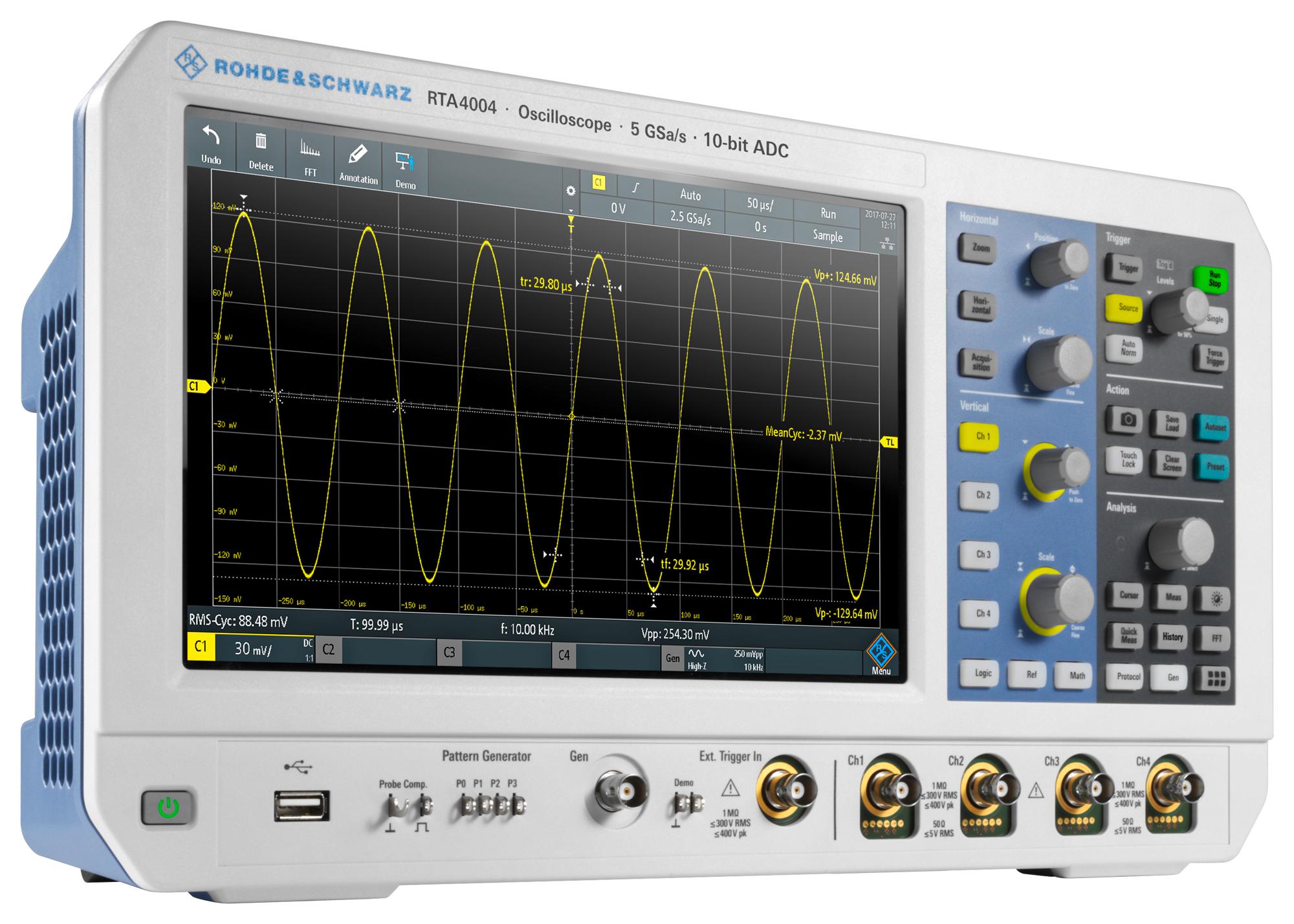Open the 2.5 GSa/s sample rate field
The image size is (1294, 924).
coord(690,217)
